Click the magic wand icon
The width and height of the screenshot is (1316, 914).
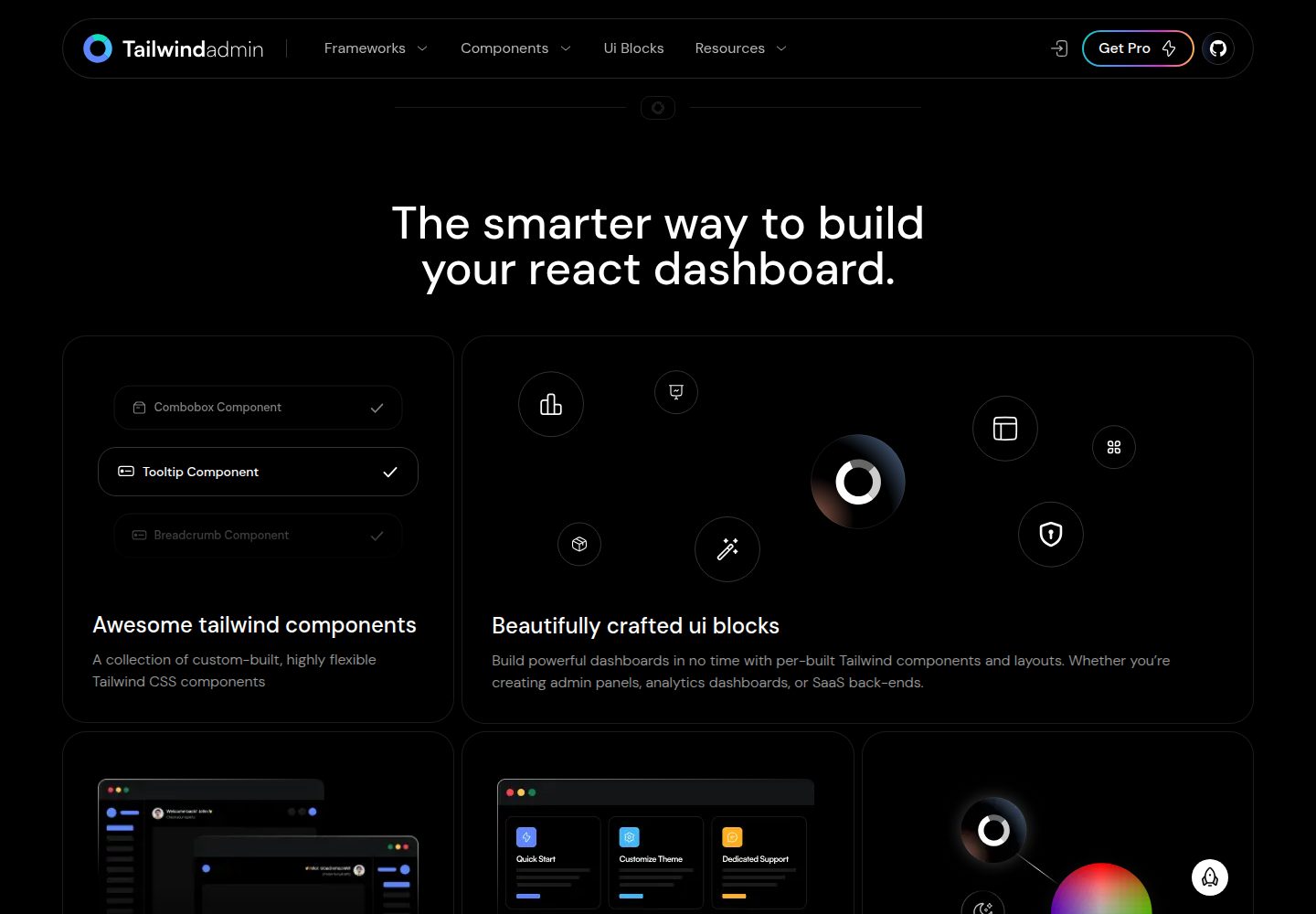[727, 549]
